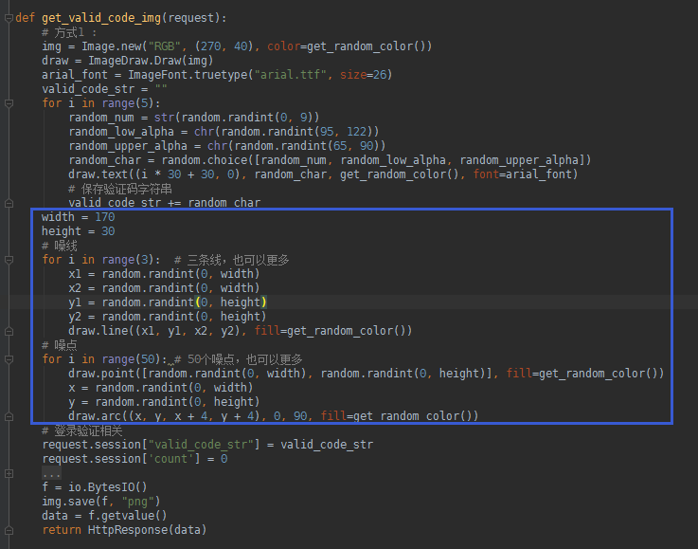Screen dimensions: 698x549
Task: Collapse the 'for i in range(50)' loop fold marker
Action: (x=8, y=359)
